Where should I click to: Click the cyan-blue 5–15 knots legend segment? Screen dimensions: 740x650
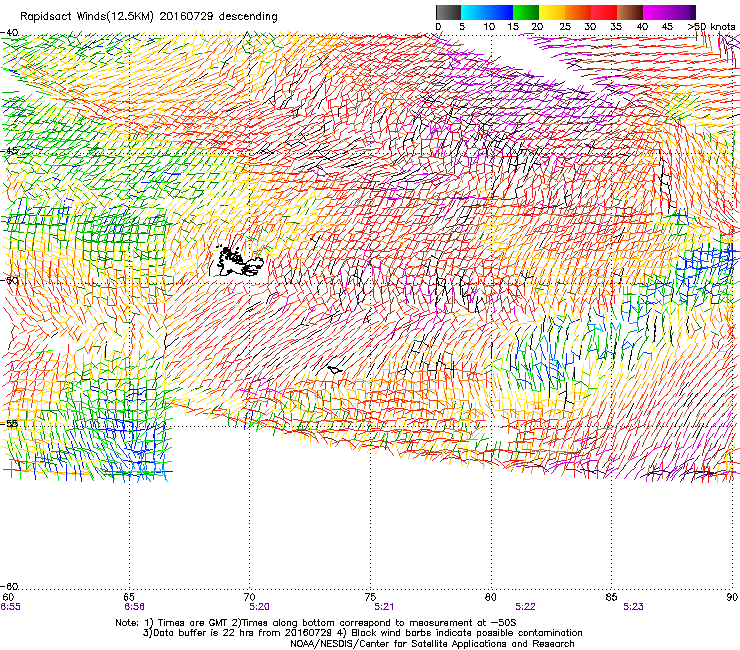click(487, 12)
